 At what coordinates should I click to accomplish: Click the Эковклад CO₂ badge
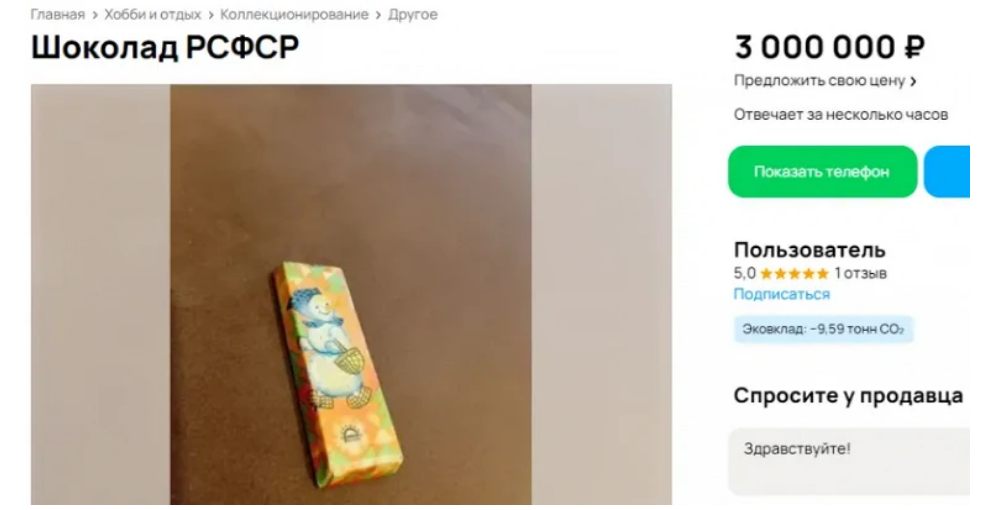823,329
